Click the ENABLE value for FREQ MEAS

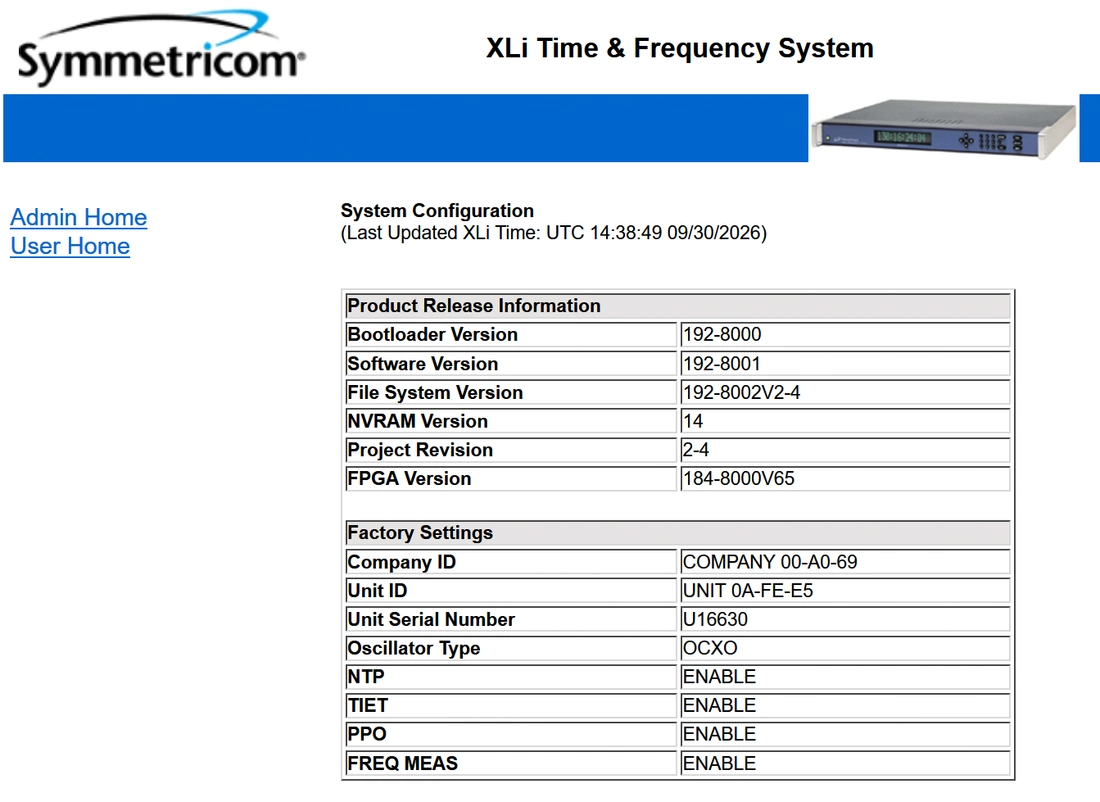point(719,763)
